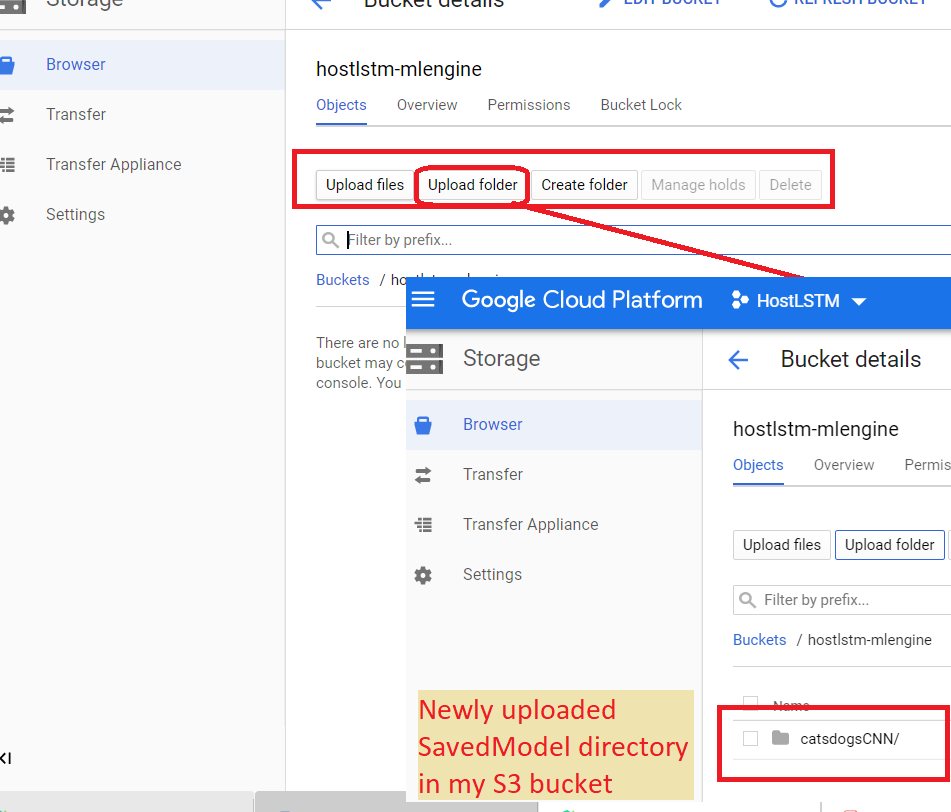Open the HostLSTM project selector dropdown

pyautogui.click(x=798, y=301)
